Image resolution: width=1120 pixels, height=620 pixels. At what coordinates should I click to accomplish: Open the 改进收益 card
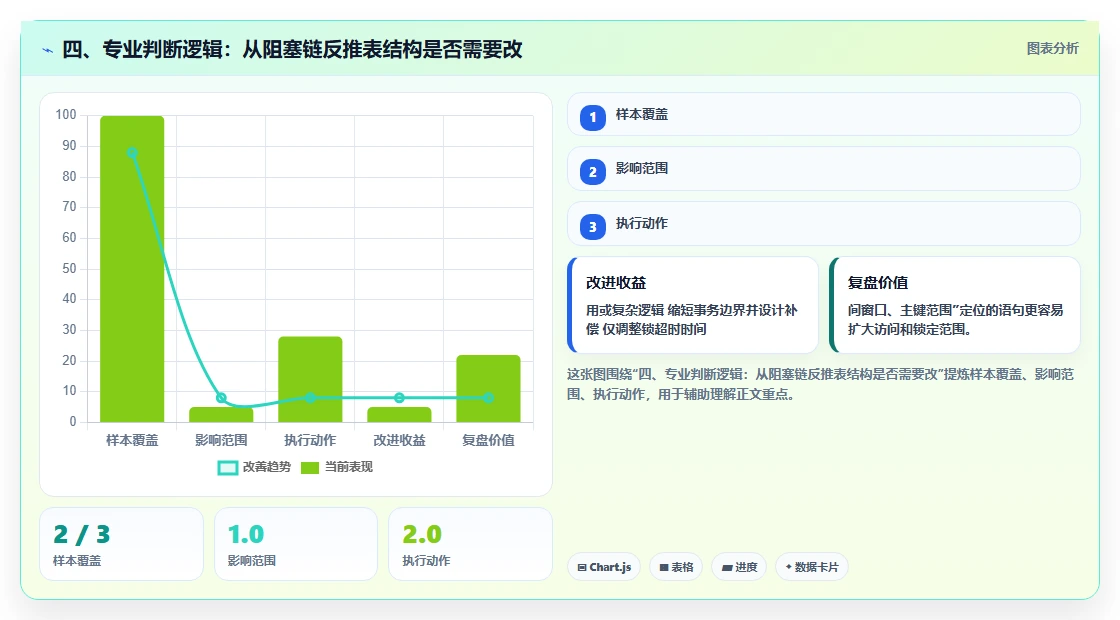(x=693, y=305)
